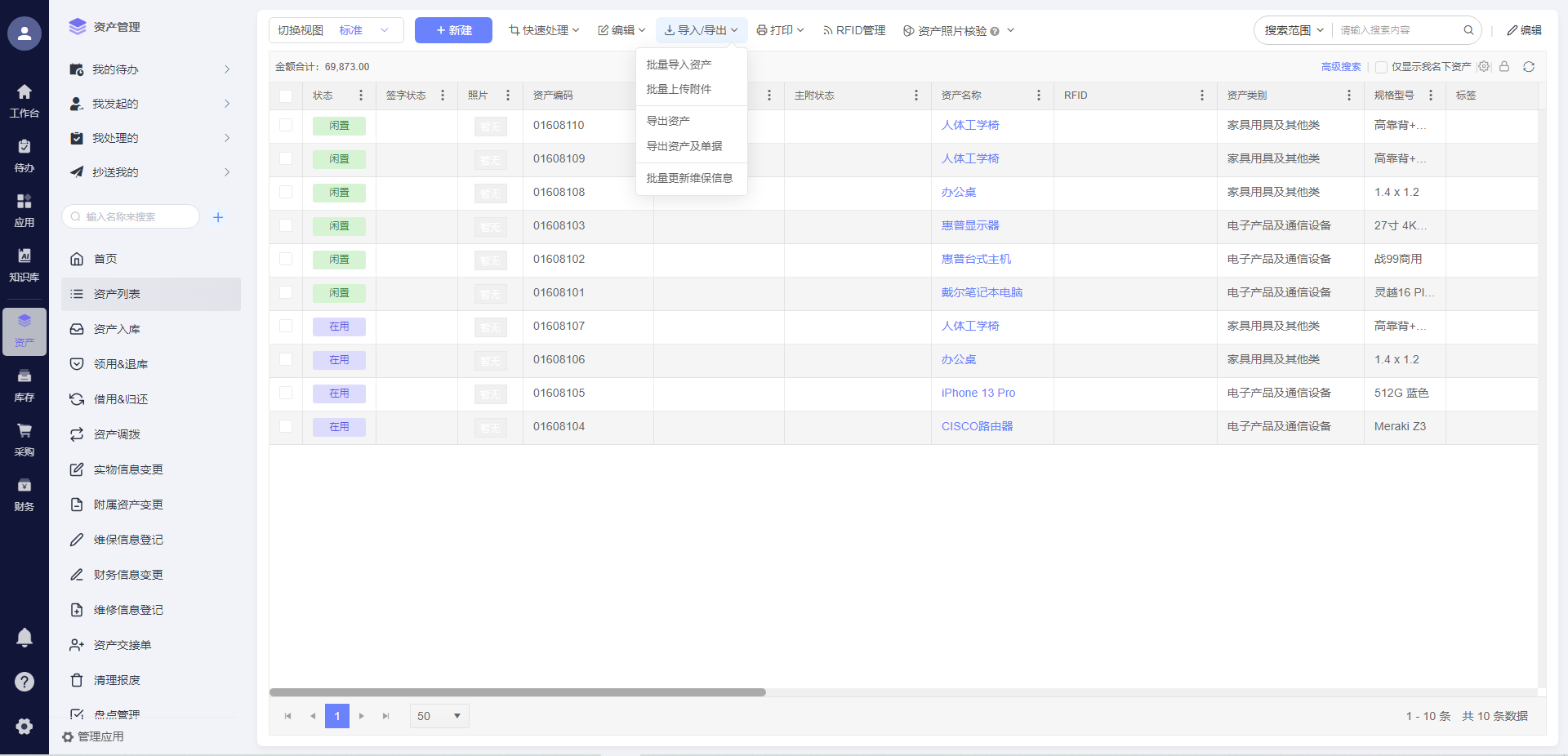Open the iPhone 13 Pro asset link

click(978, 393)
